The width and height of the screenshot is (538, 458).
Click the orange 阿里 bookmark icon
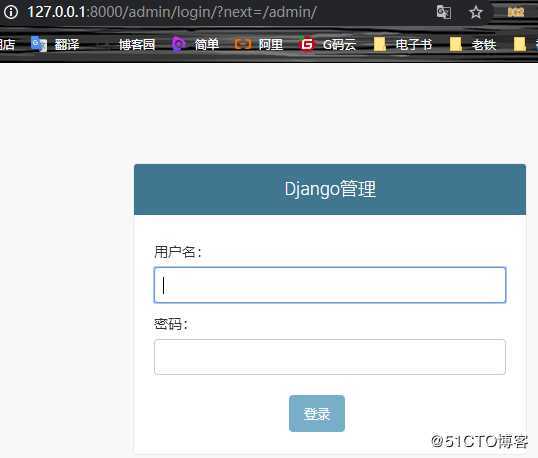tap(243, 44)
